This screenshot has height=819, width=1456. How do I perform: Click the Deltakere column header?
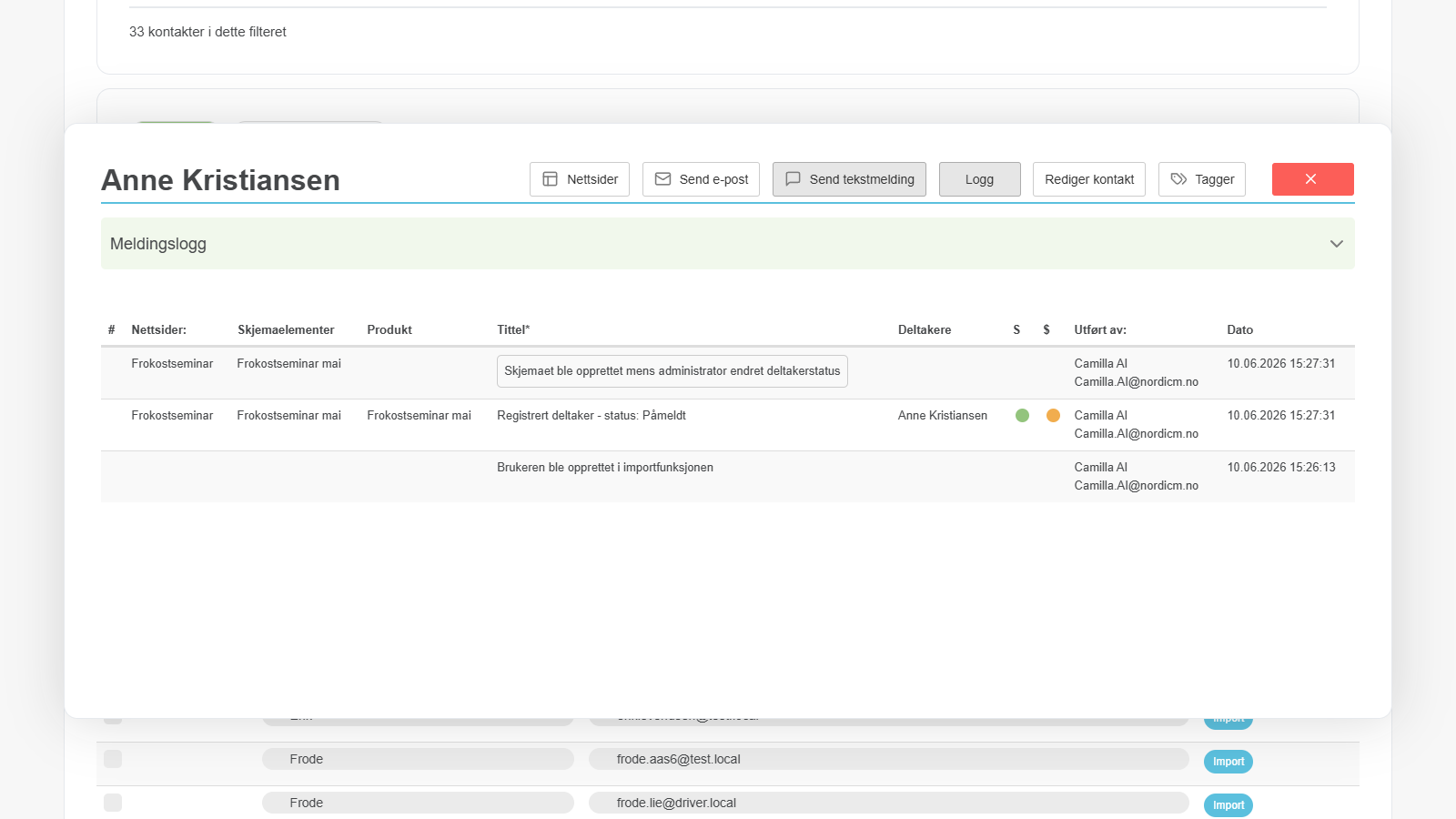(925, 330)
